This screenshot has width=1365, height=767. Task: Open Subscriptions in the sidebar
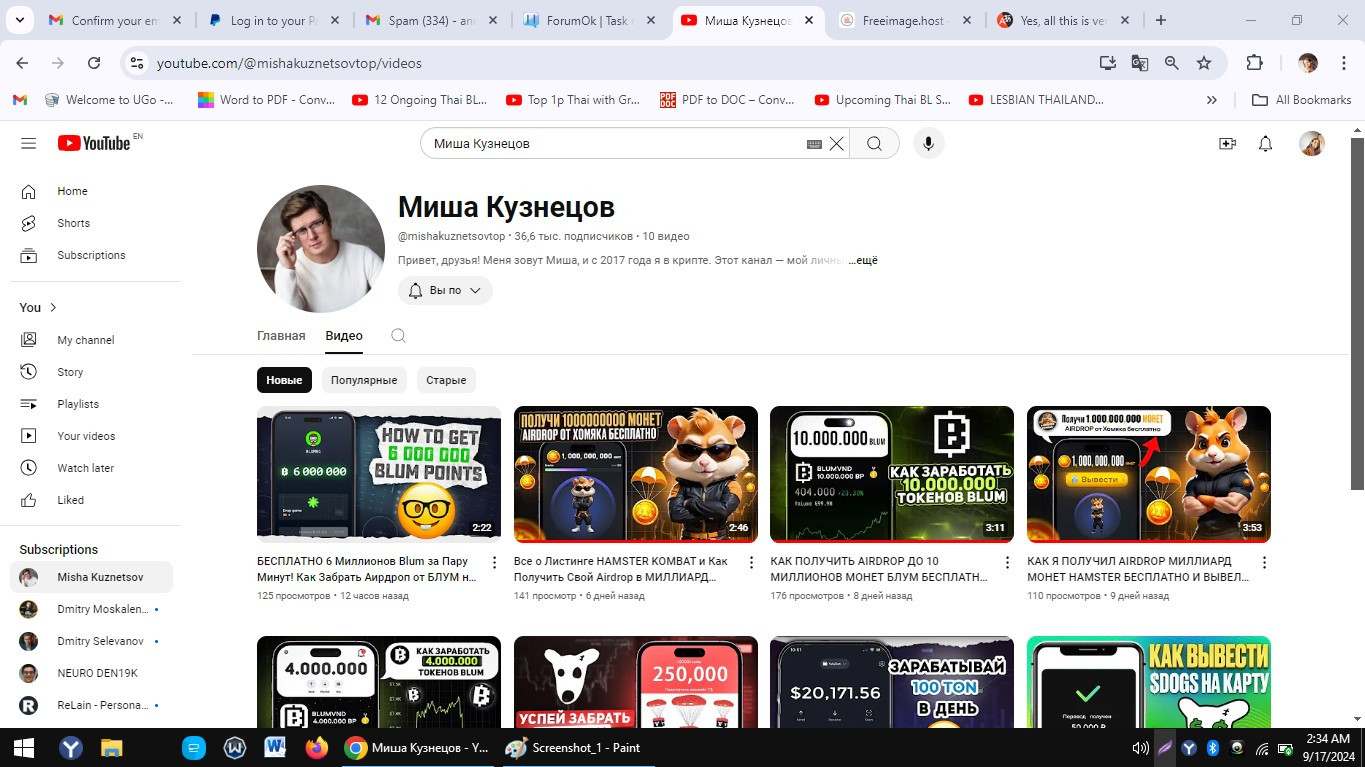91,255
